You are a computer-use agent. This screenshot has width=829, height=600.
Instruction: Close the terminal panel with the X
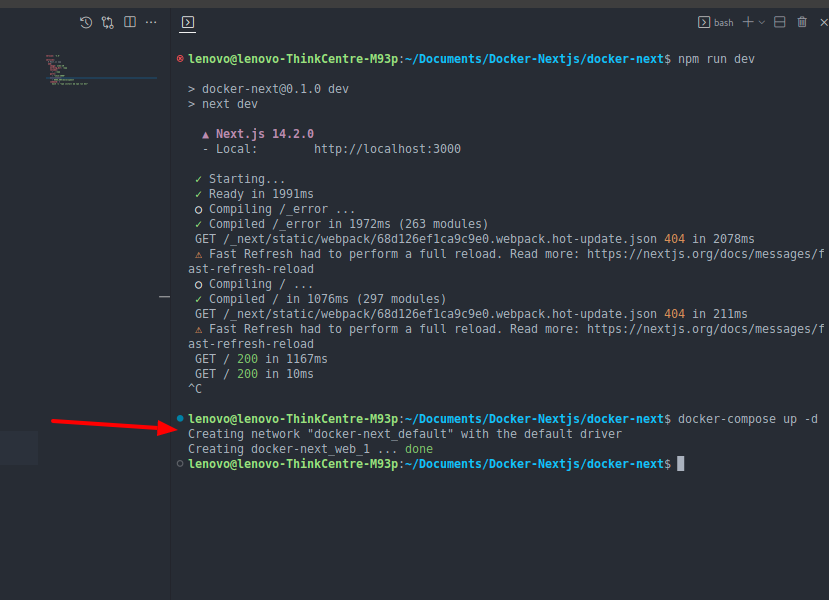[x=823, y=21]
